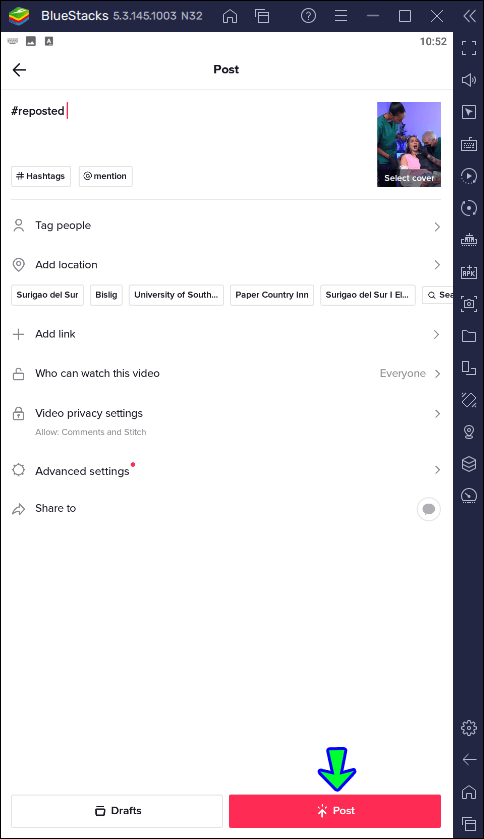Image resolution: width=484 pixels, height=839 pixels.
Task: Open the sidebar performance gauge icon
Action: [469, 495]
